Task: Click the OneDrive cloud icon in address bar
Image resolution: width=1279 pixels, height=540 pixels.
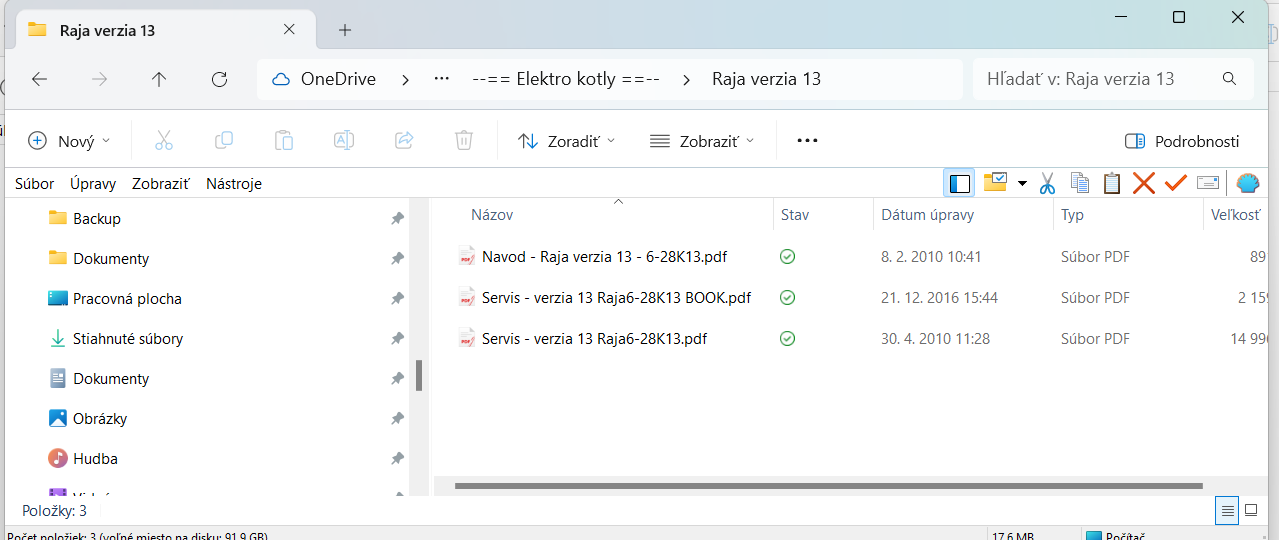Action: coord(281,79)
